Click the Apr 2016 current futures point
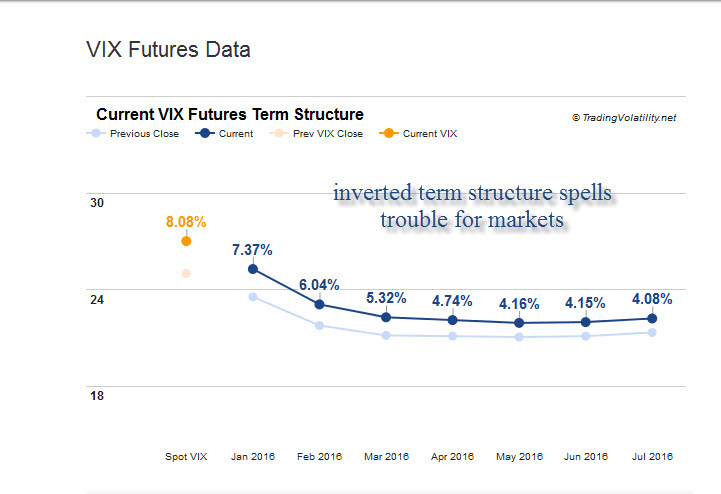This screenshot has width=721, height=494. (452, 320)
